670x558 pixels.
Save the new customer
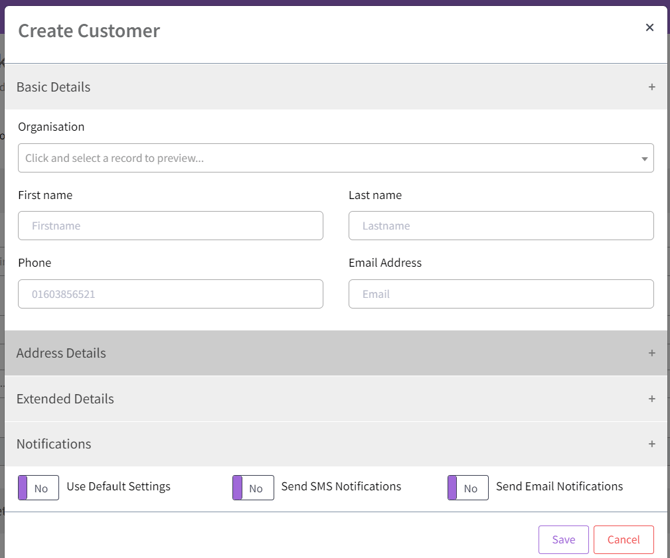coord(563,540)
